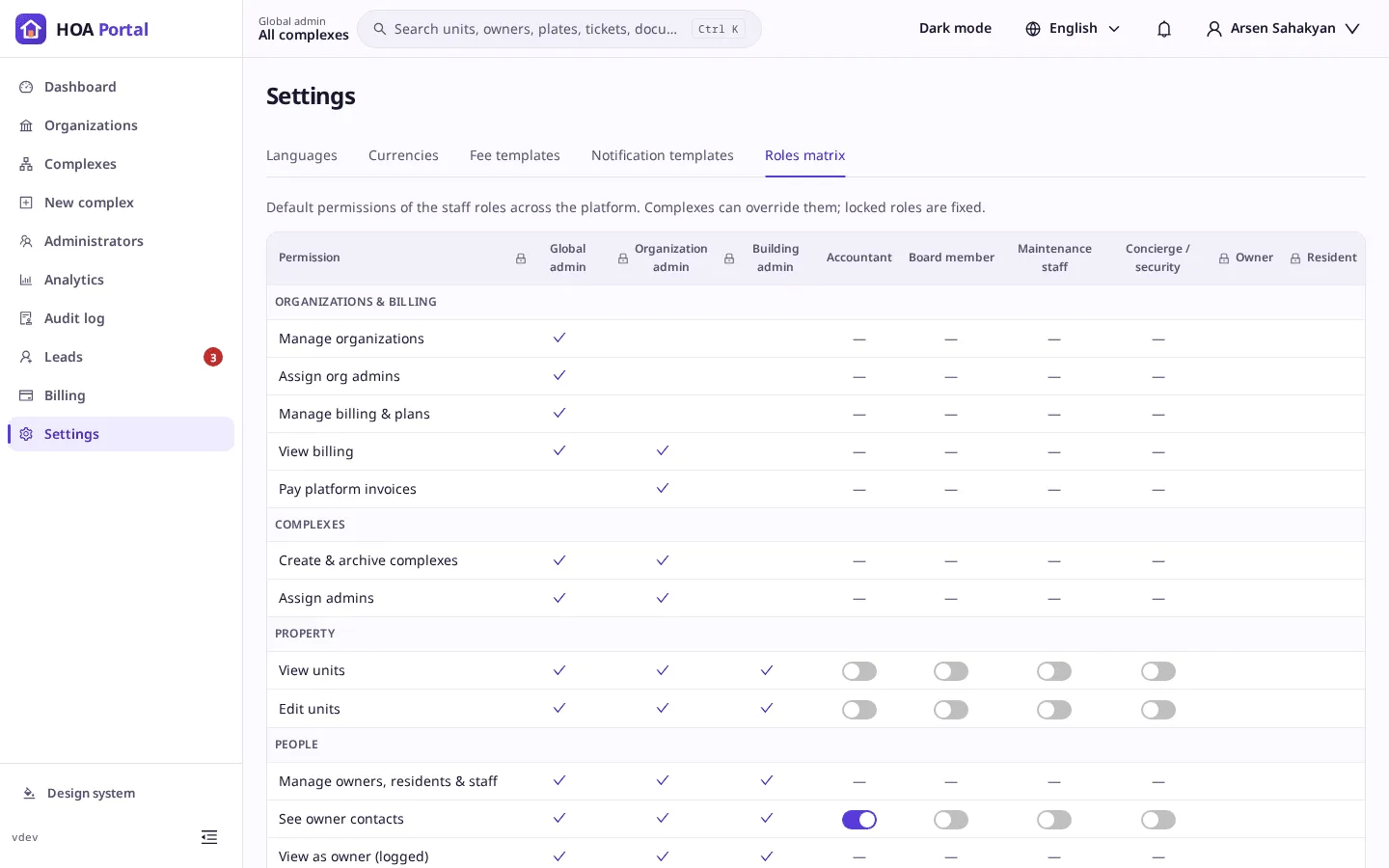Open the Fee templates tab
The width and height of the screenshot is (1389, 868).
pyautogui.click(x=515, y=155)
